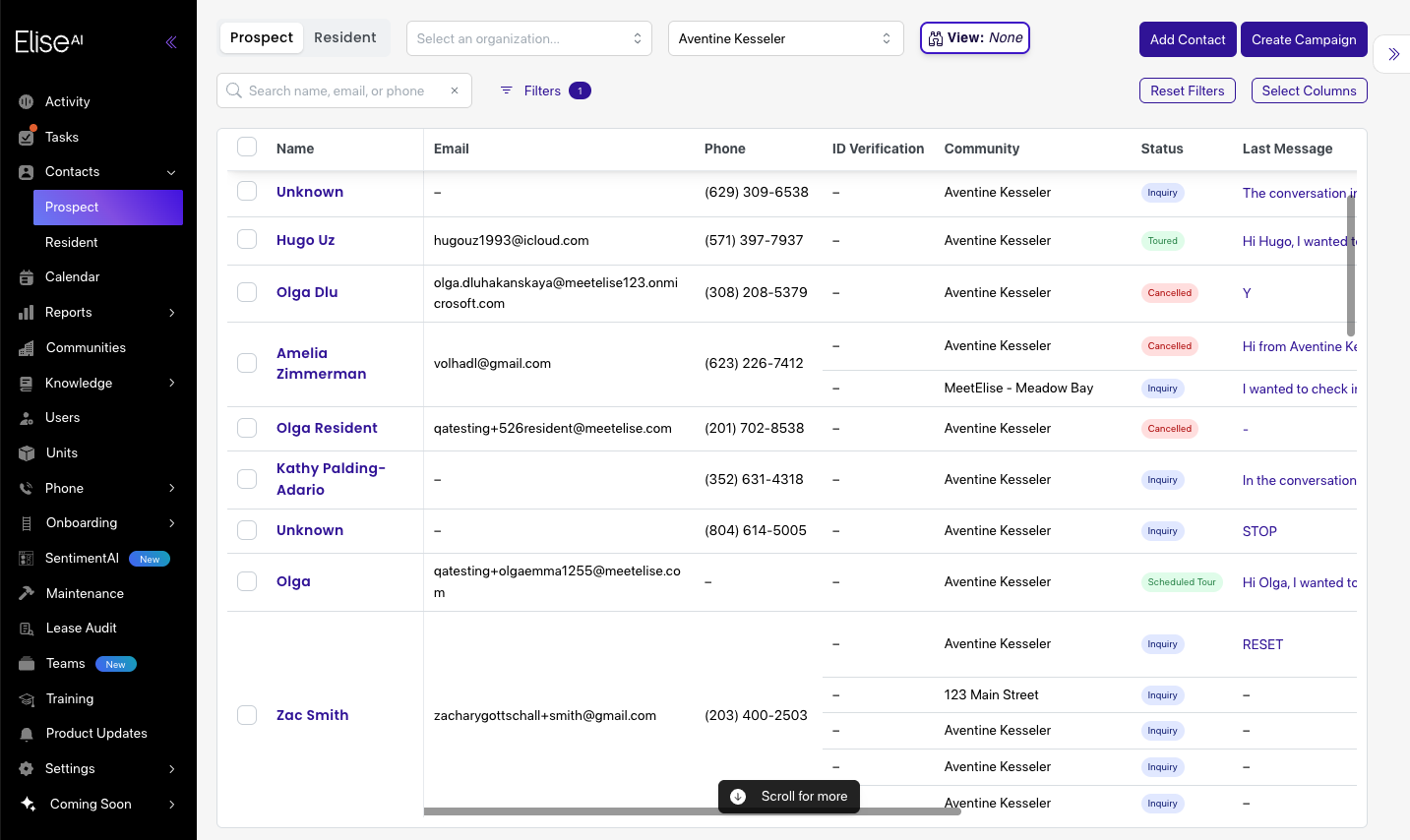Screen dimensions: 1410x840
Task: Clear search with the X icon
Action: (455, 90)
